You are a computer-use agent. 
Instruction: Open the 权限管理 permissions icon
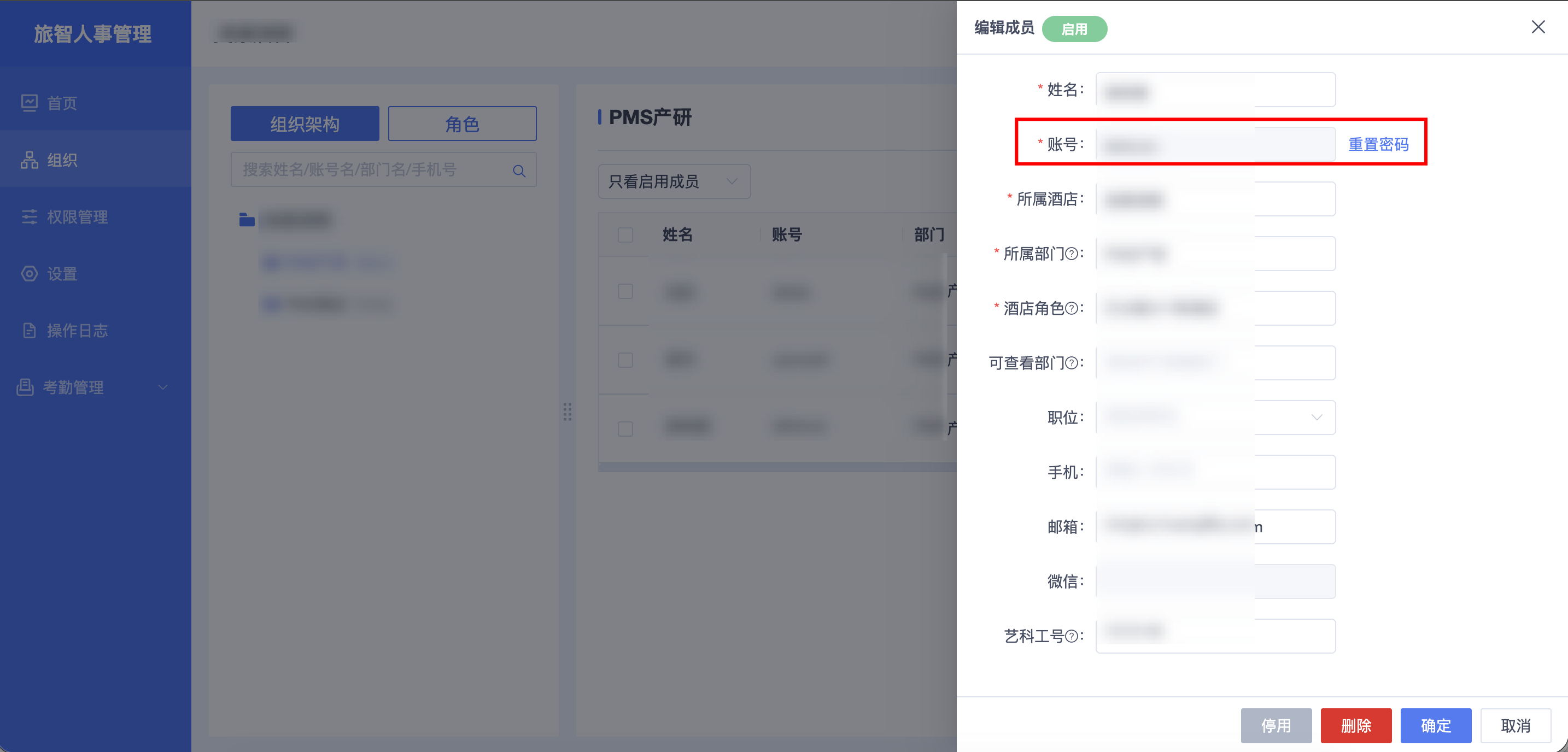[x=29, y=216]
